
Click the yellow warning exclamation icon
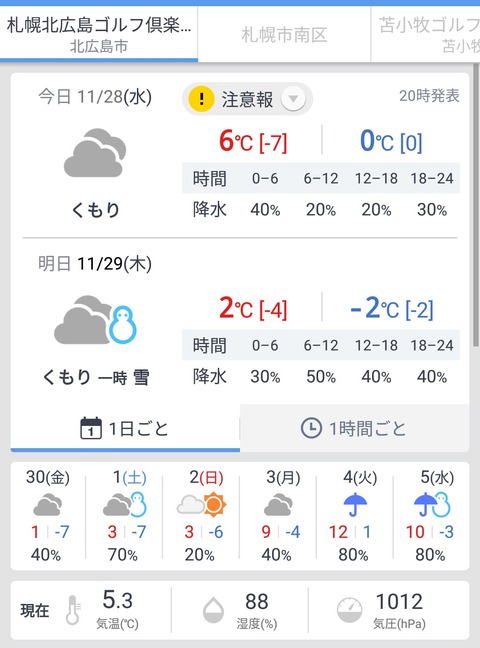pyautogui.click(x=201, y=99)
